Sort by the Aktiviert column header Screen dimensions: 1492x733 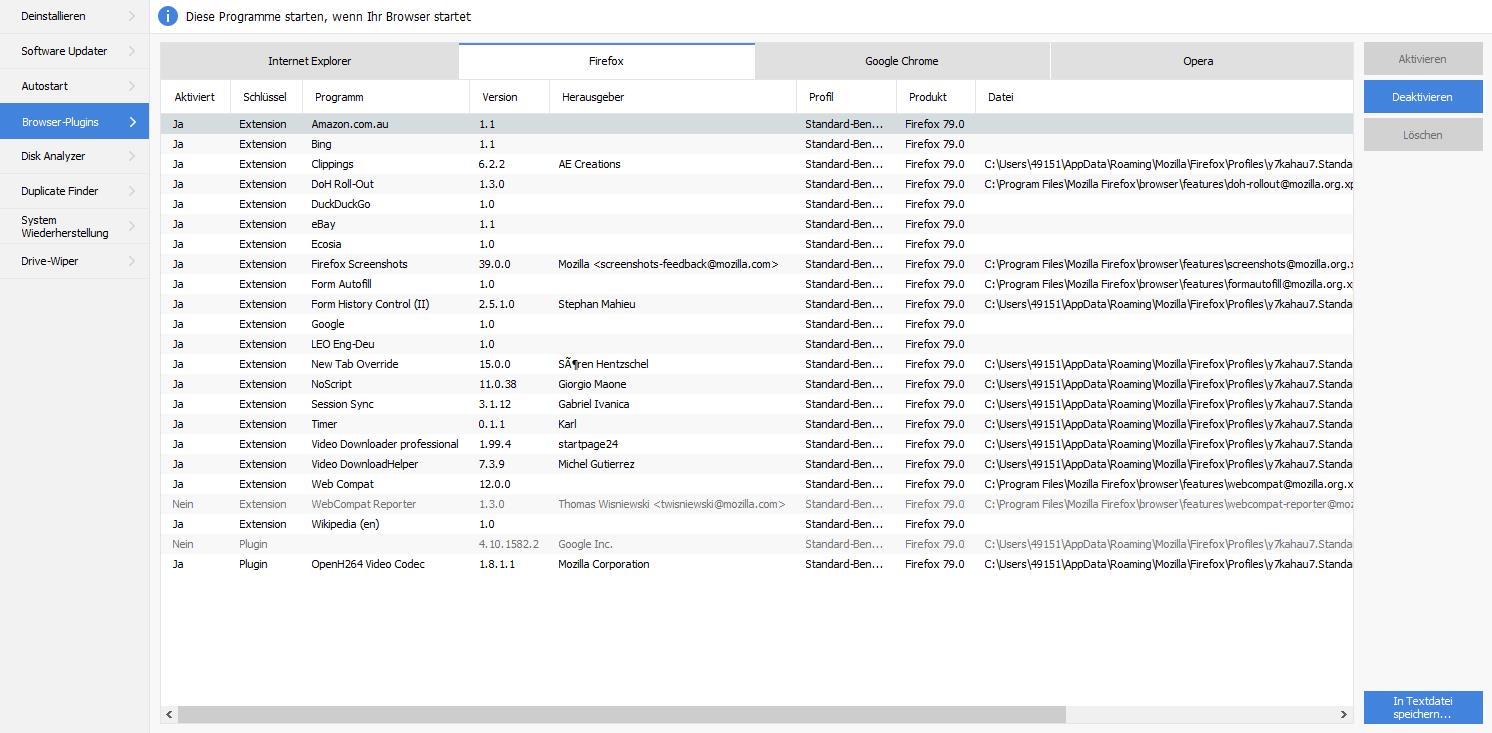tap(194, 97)
